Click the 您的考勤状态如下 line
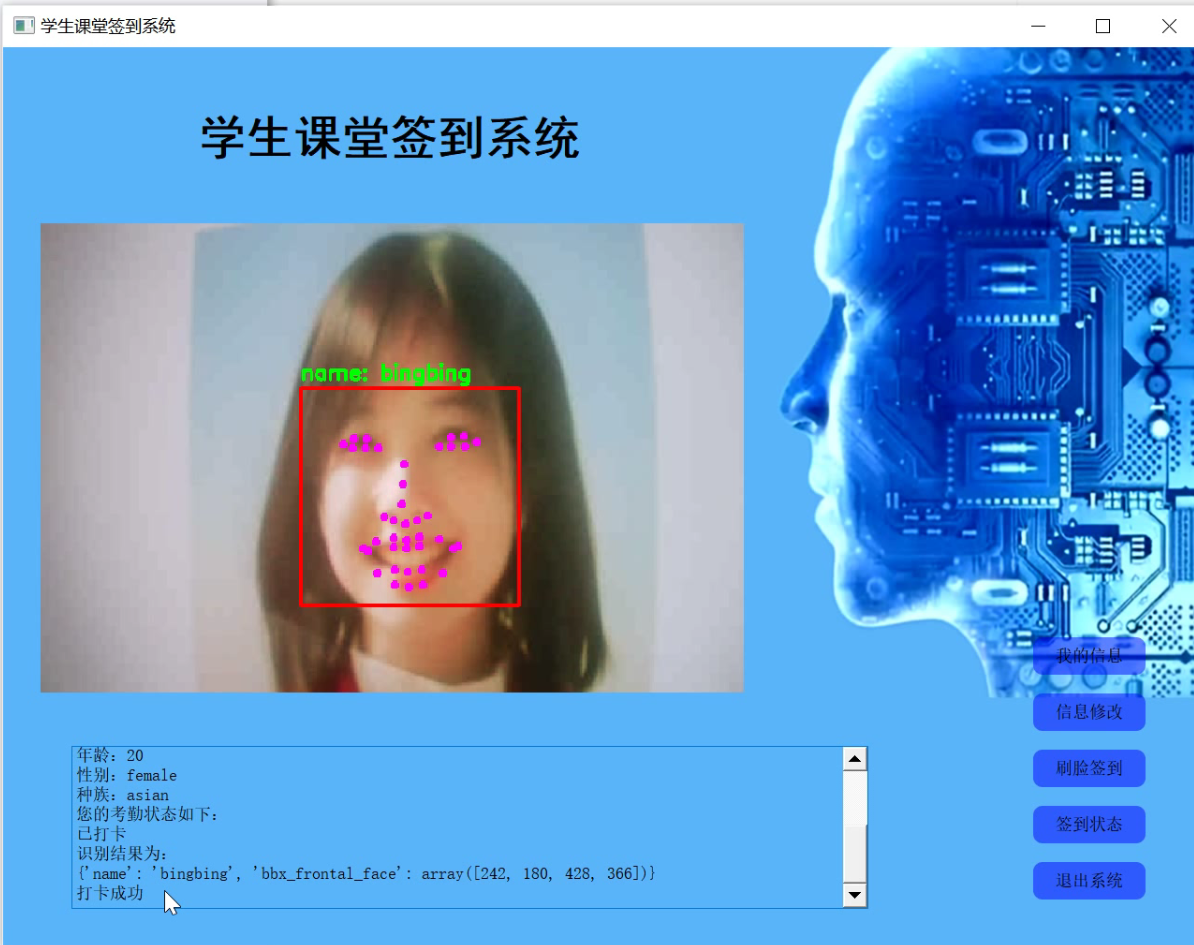This screenshot has height=945, width=1194. [x=148, y=814]
